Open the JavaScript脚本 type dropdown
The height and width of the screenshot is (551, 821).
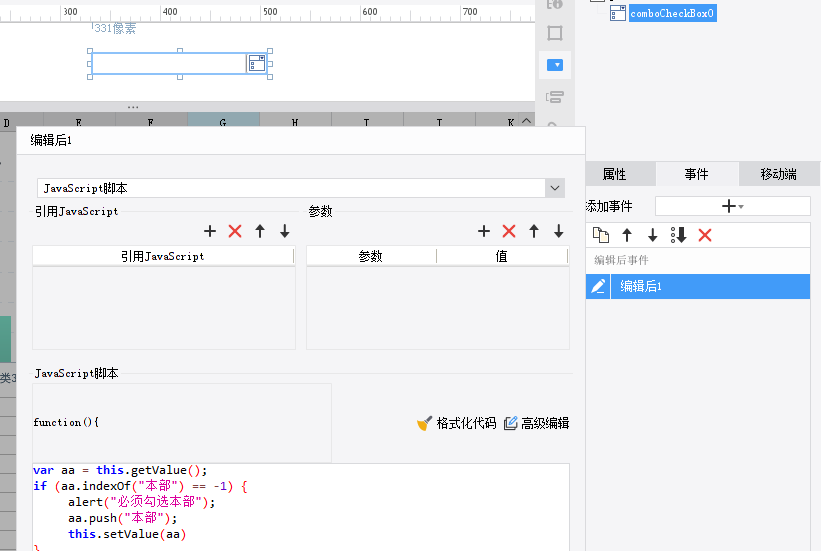pyautogui.click(x=554, y=188)
